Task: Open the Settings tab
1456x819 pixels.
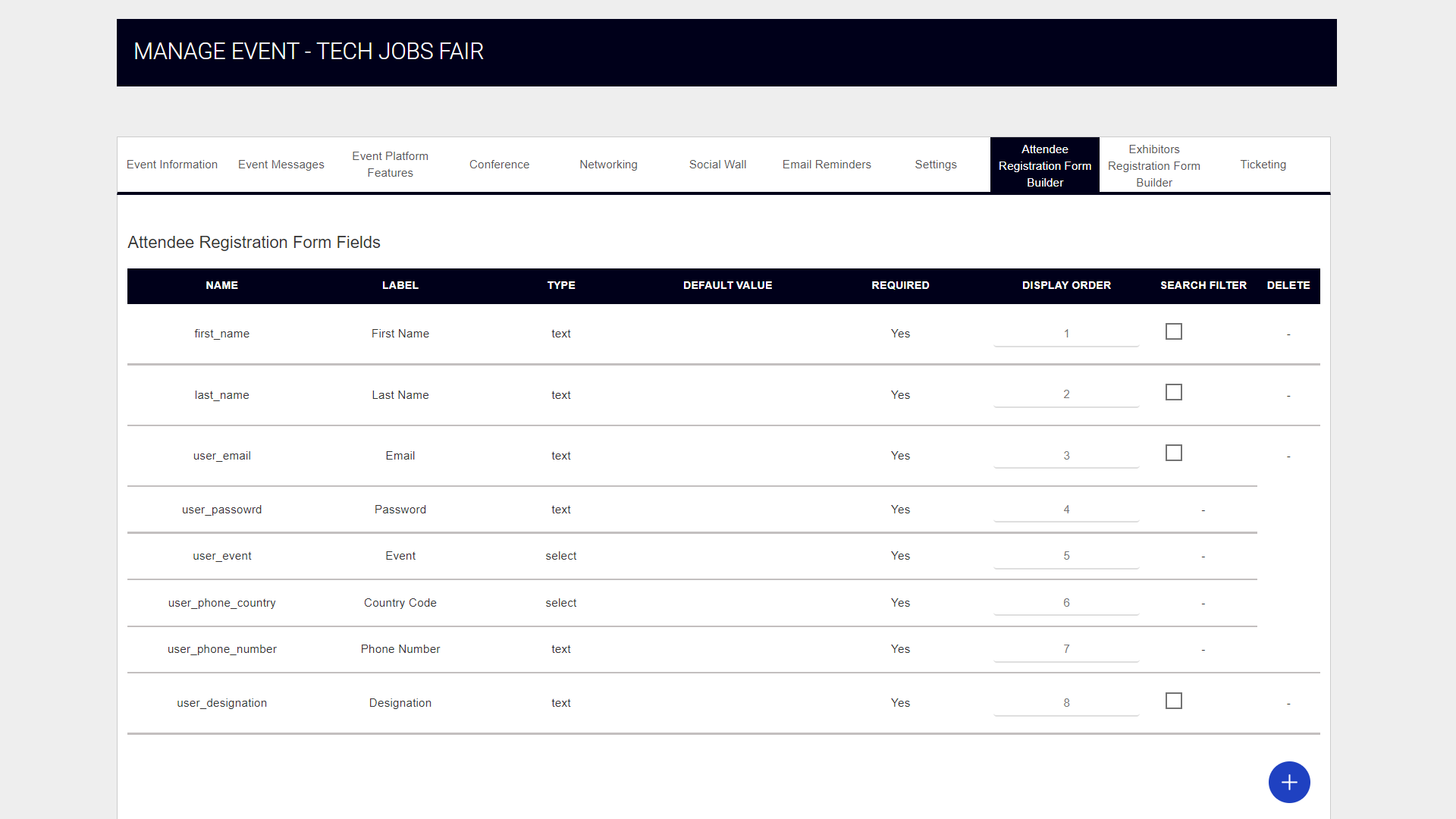Action: [x=936, y=165]
